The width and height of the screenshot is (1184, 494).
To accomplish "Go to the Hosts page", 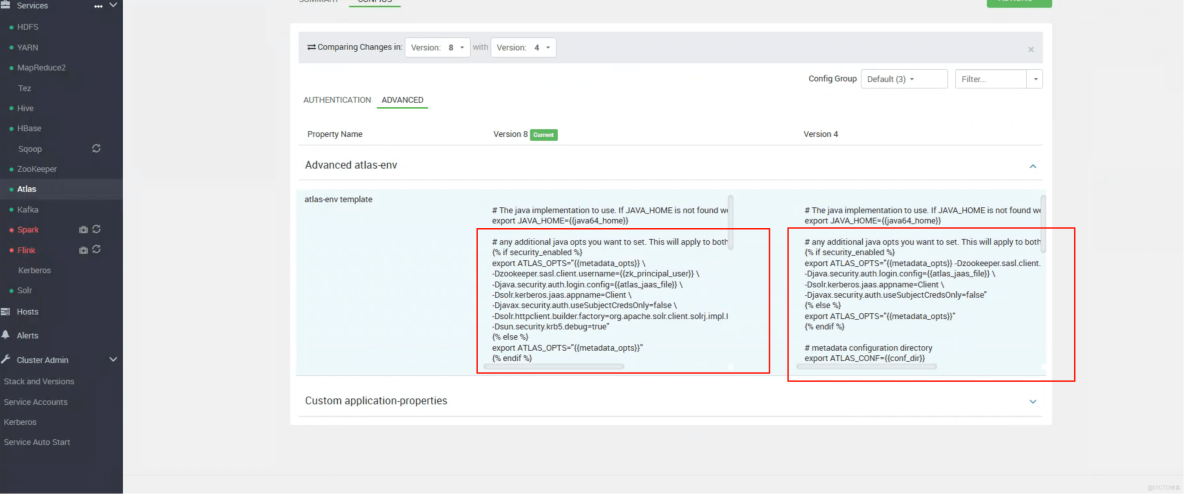I will 27,311.
